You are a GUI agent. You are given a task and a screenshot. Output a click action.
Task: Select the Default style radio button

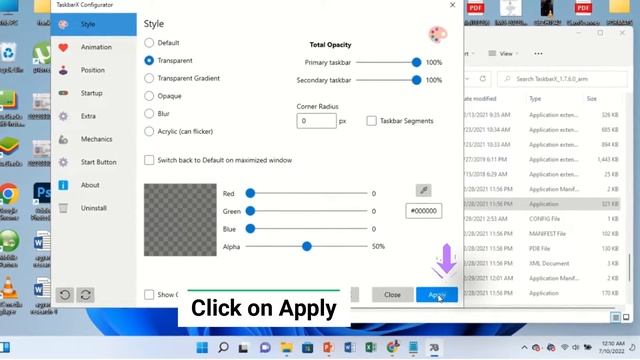(149, 43)
